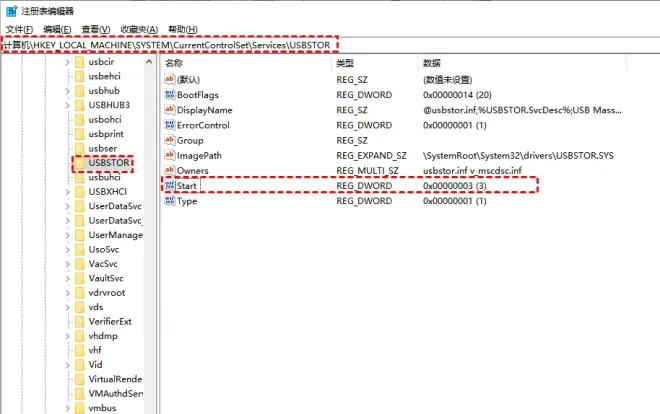Click the Type DWORD value icon
Image resolution: width=660 pixels, height=414 pixels.
click(x=170, y=200)
